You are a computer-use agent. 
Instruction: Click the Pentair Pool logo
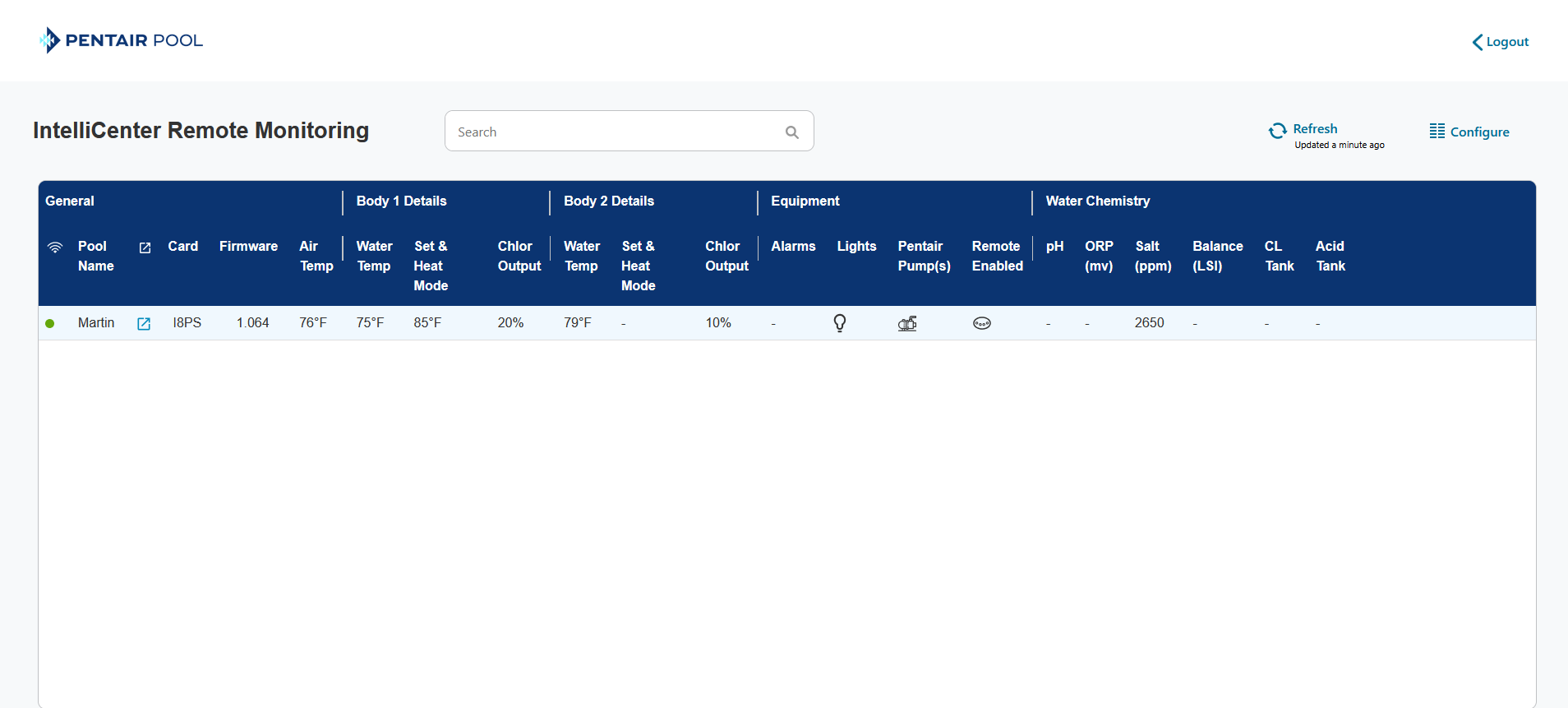(121, 40)
